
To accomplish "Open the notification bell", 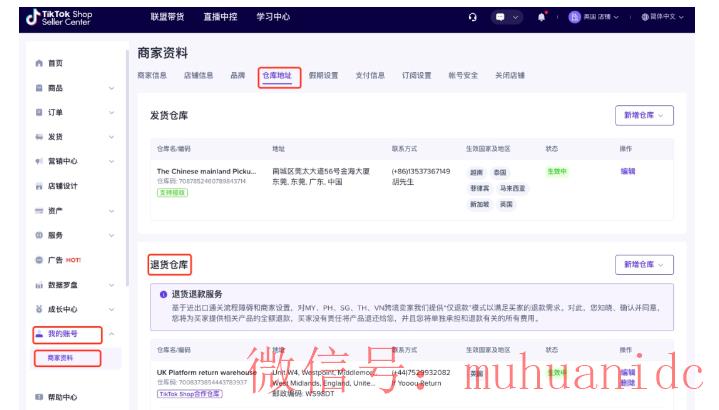I will coord(542,17).
